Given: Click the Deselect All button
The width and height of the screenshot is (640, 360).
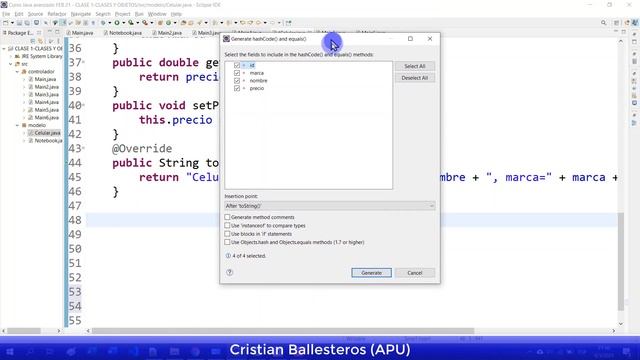Looking at the screenshot, I should (x=415, y=78).
